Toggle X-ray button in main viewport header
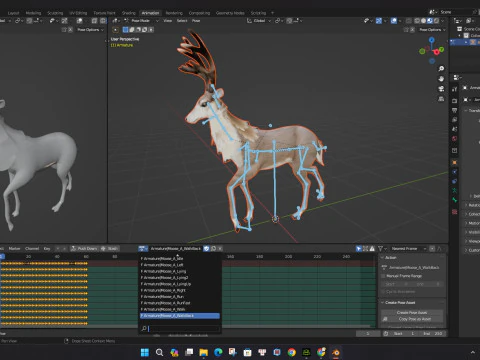Image resolution: width=480 pixels, height=360 pixels. pyautogui.click(x=409, y=21)
